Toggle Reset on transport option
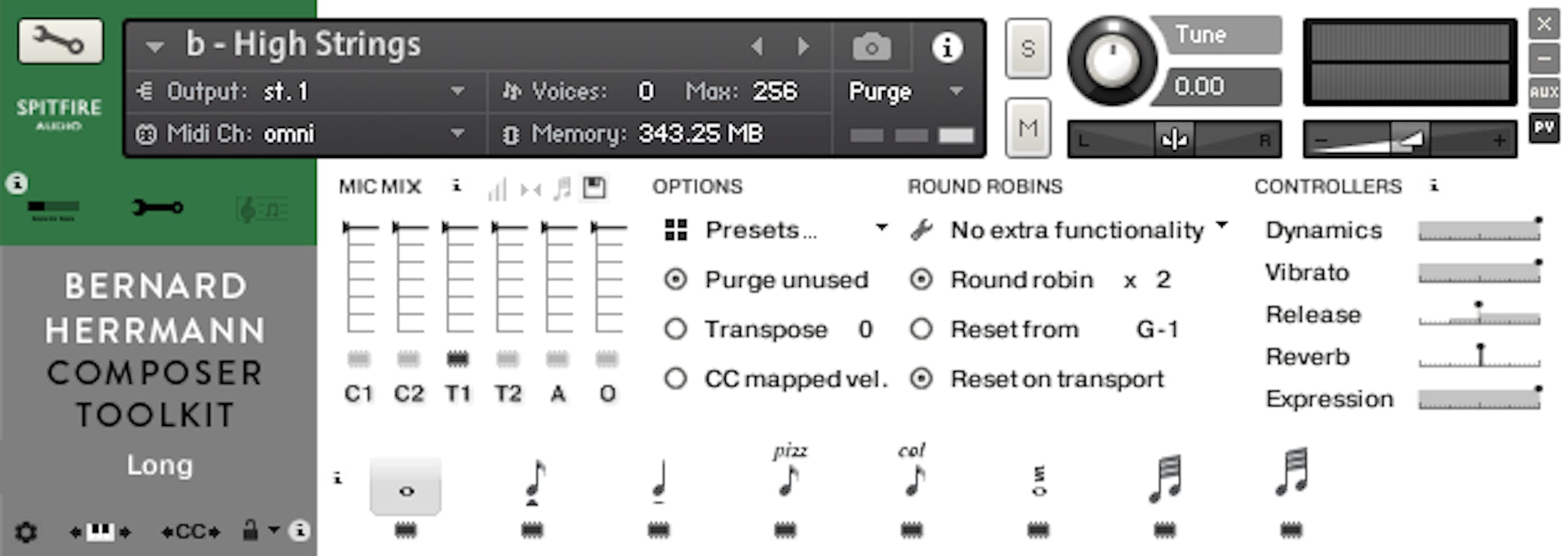 click(921, 378)
